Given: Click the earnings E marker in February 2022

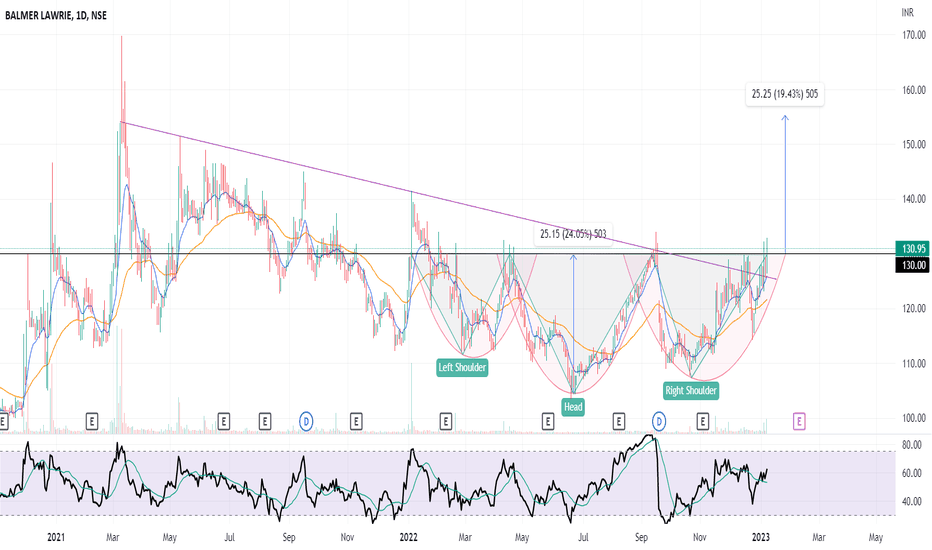Looking at the screenshot, I should (446, 422).
